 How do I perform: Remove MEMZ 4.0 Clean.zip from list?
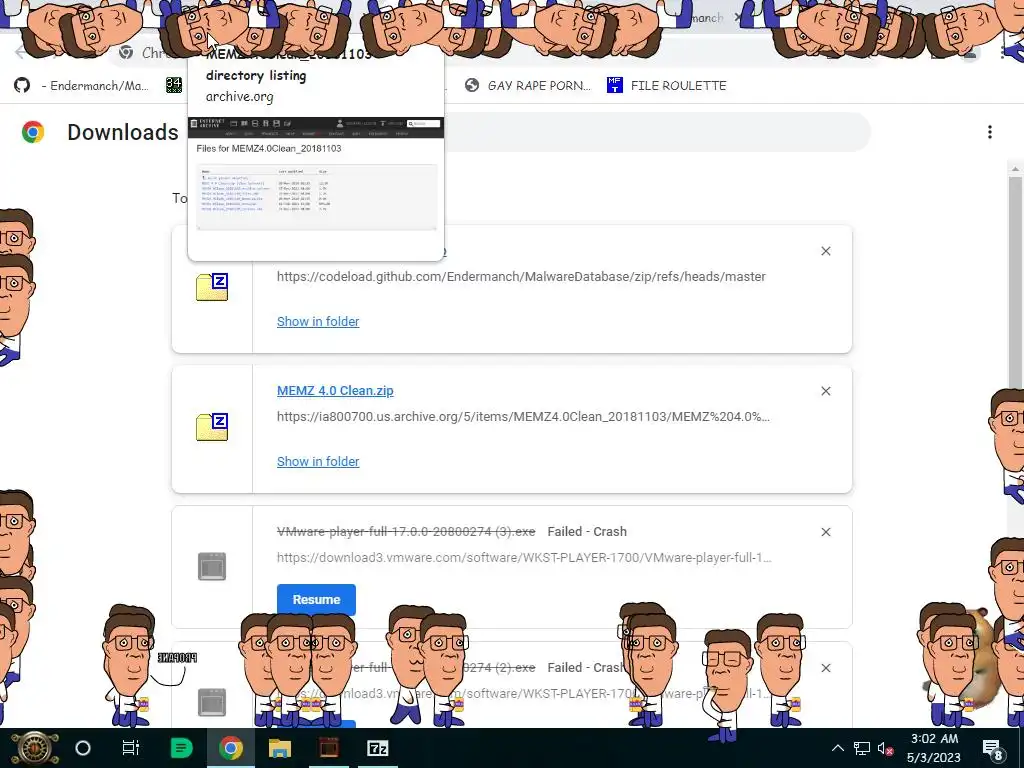pos(825,391)
